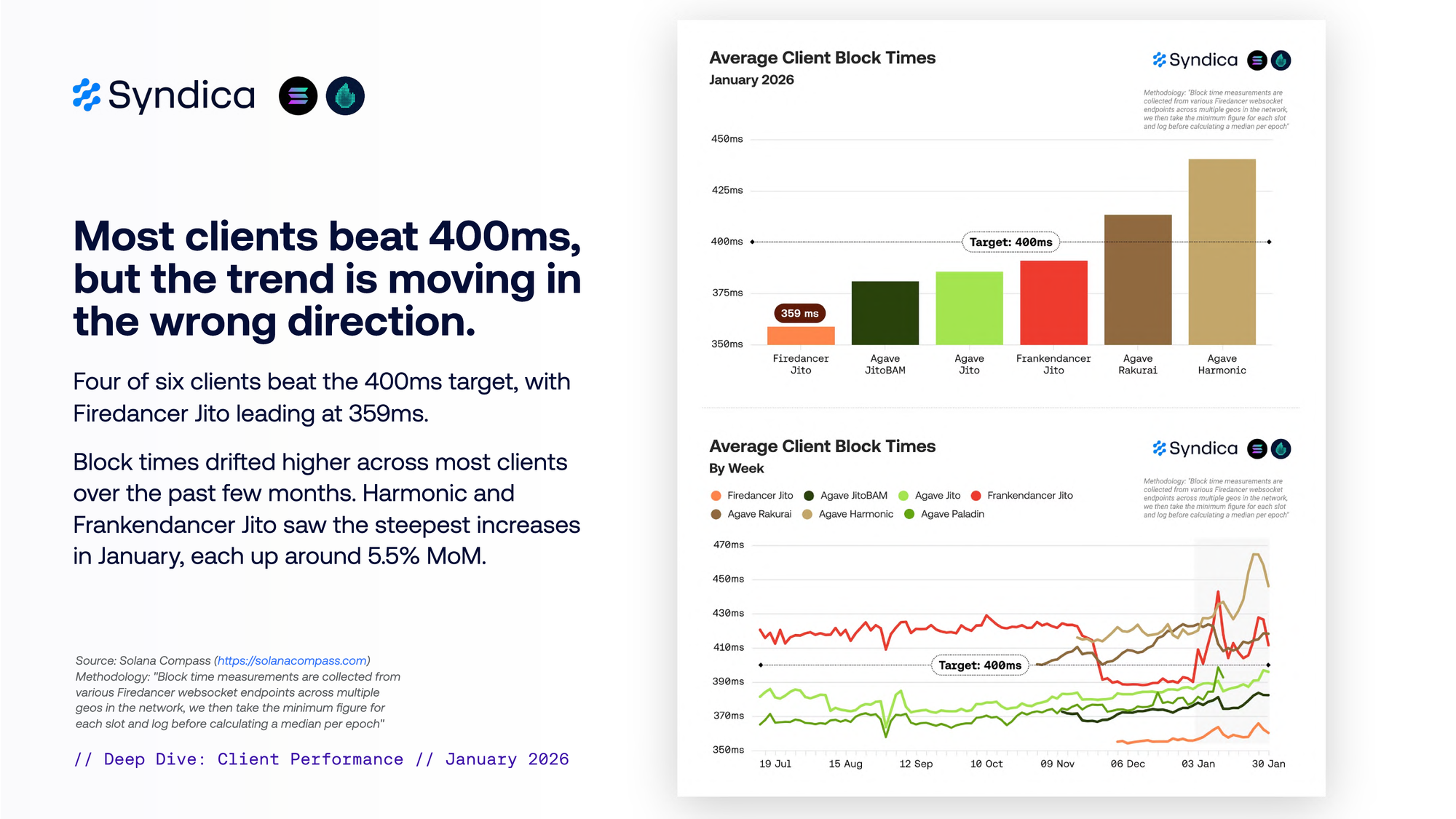
Task: Click the Solana icon in the By Week chart header
Action: 1257,449
